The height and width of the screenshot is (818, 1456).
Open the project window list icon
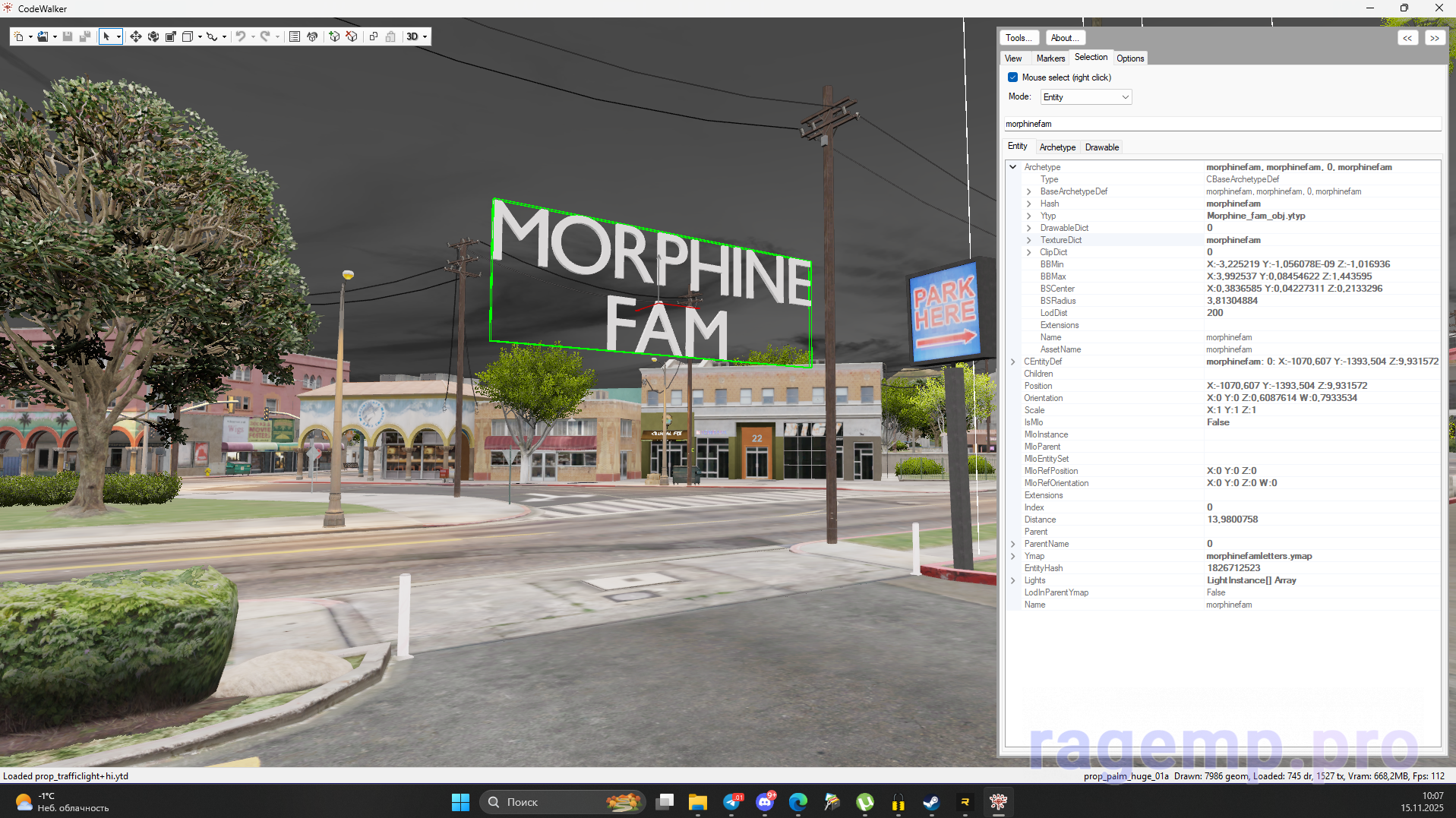295,36
